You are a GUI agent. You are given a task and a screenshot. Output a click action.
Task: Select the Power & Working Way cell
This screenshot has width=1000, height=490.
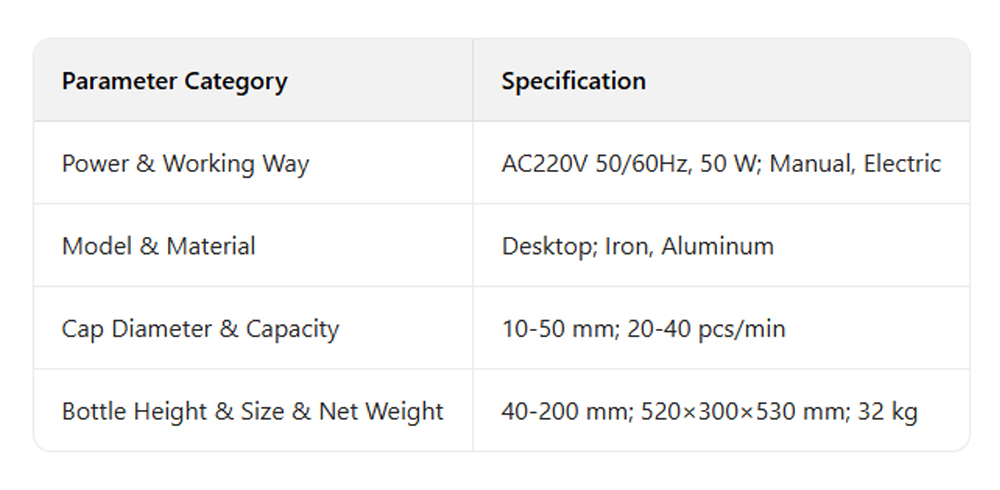click(185, 164)
